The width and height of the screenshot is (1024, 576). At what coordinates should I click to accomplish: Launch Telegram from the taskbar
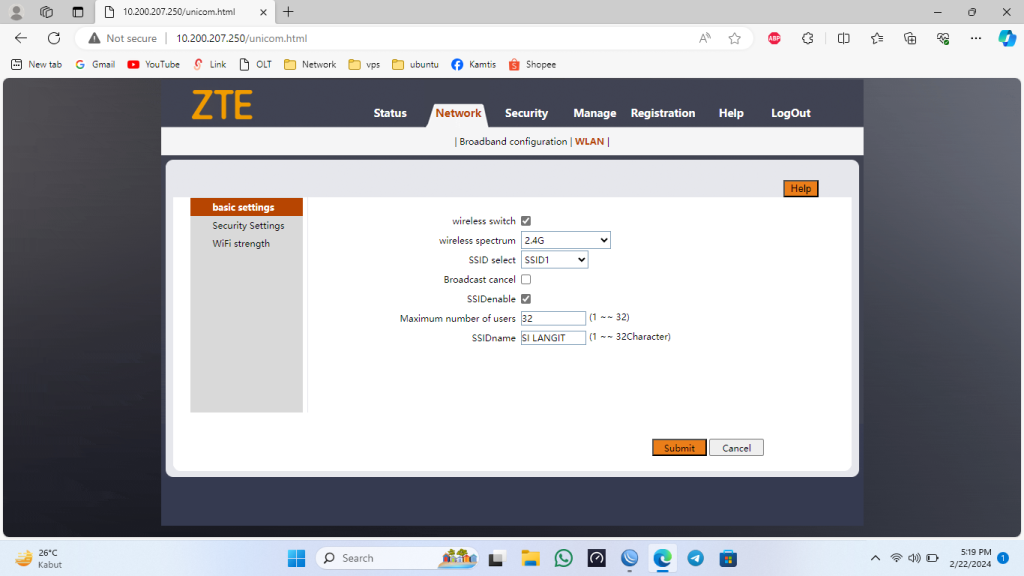point(695,558)
